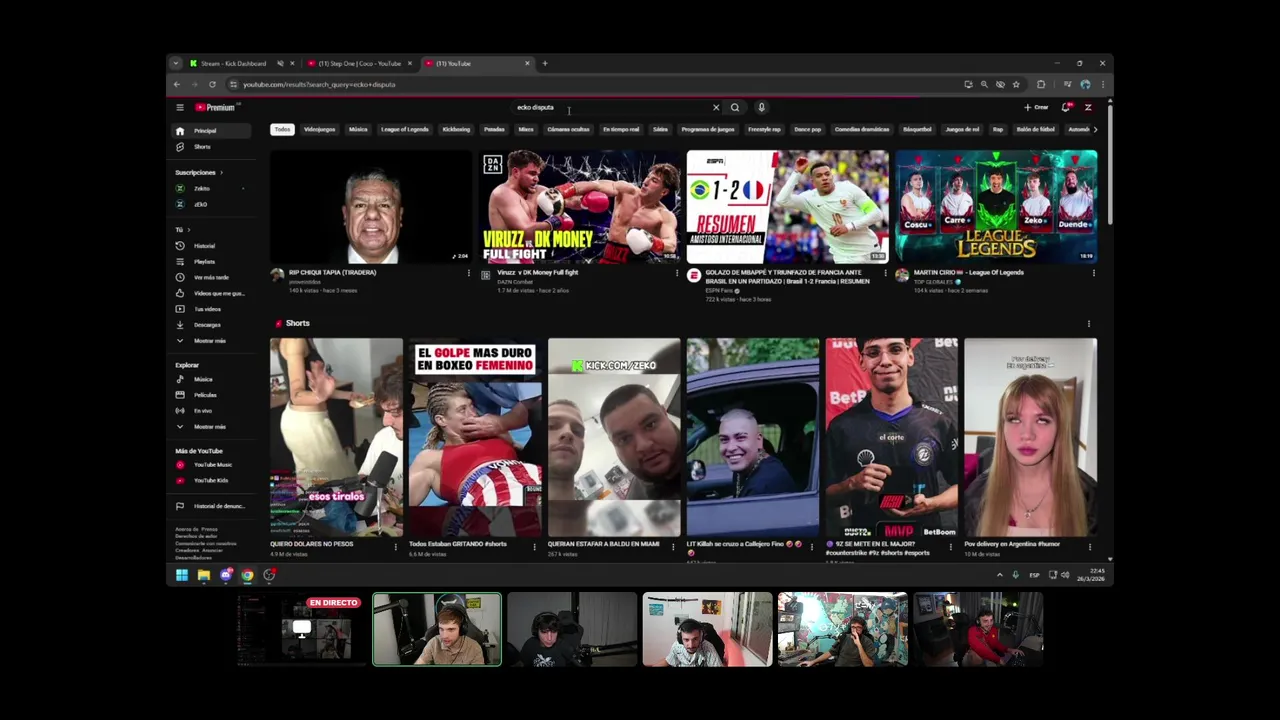The width and height of the screenshot is (1280, 720).
Task: Clear the search box with X
Action: tap(716, 107)
